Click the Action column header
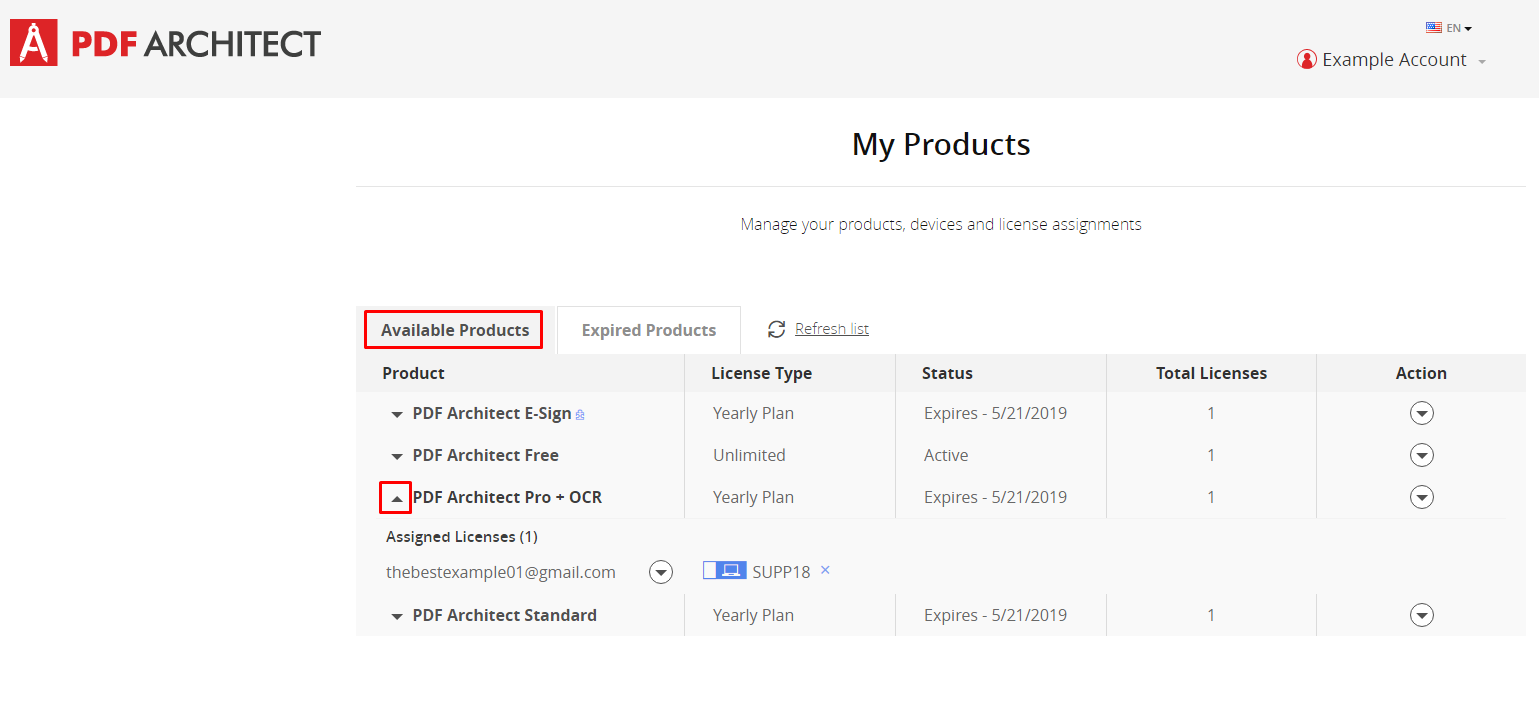Image resolution: width=1539 pixels, height=708 pixels. (1421, 373)
